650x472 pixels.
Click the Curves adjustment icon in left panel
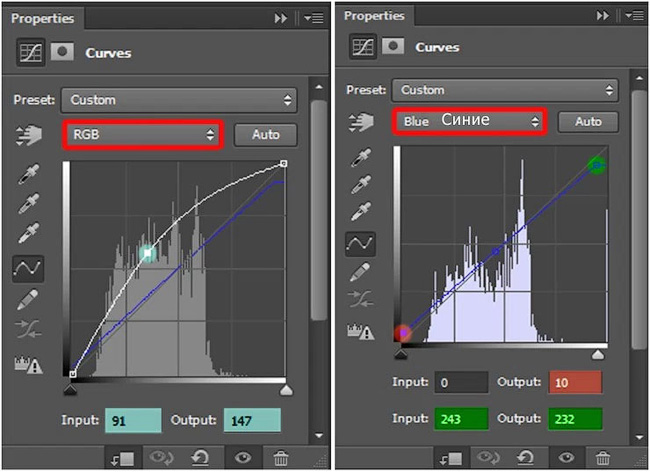31,52
